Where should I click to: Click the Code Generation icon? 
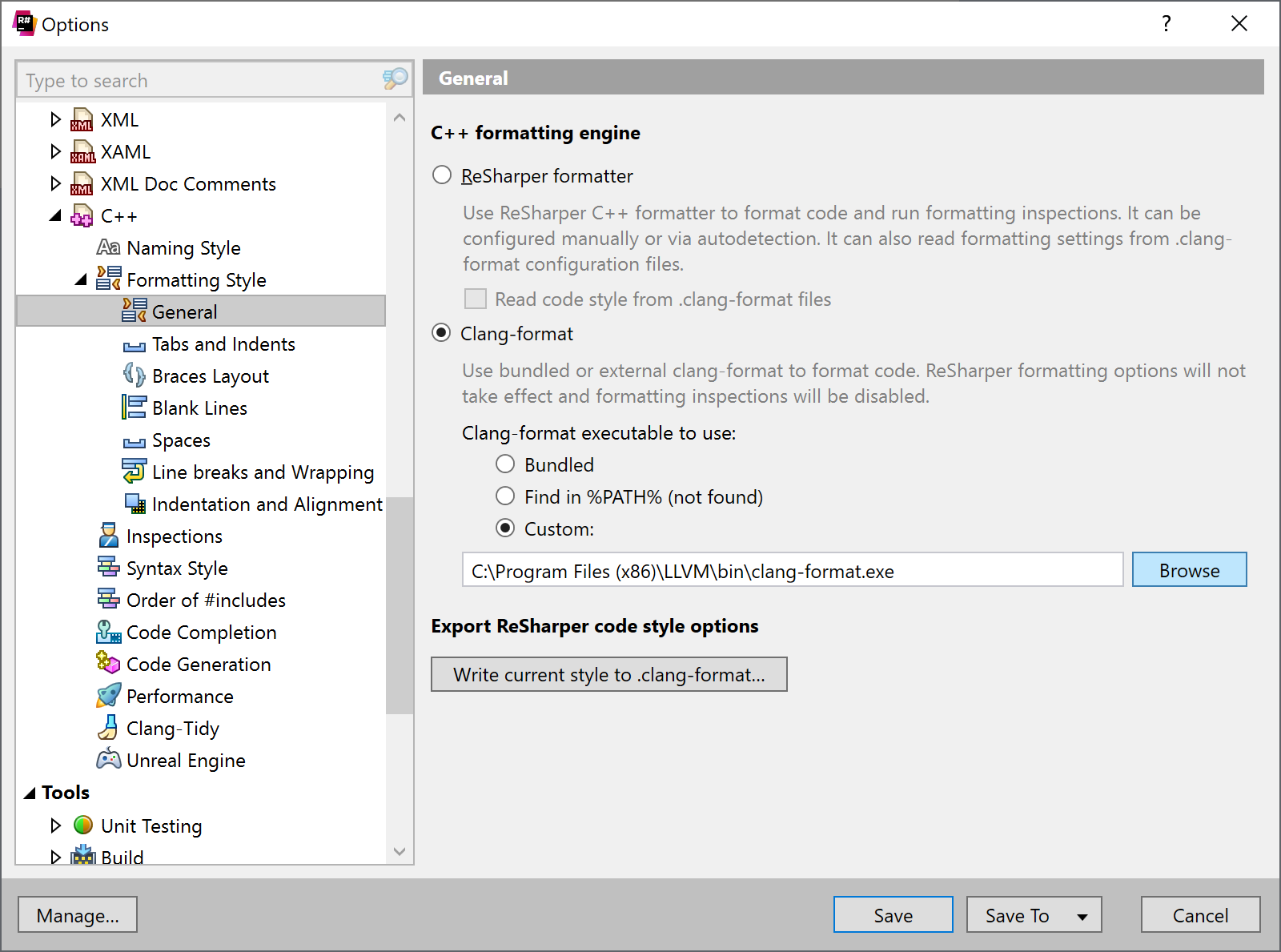pyautogui.click(x=108, y=663)
